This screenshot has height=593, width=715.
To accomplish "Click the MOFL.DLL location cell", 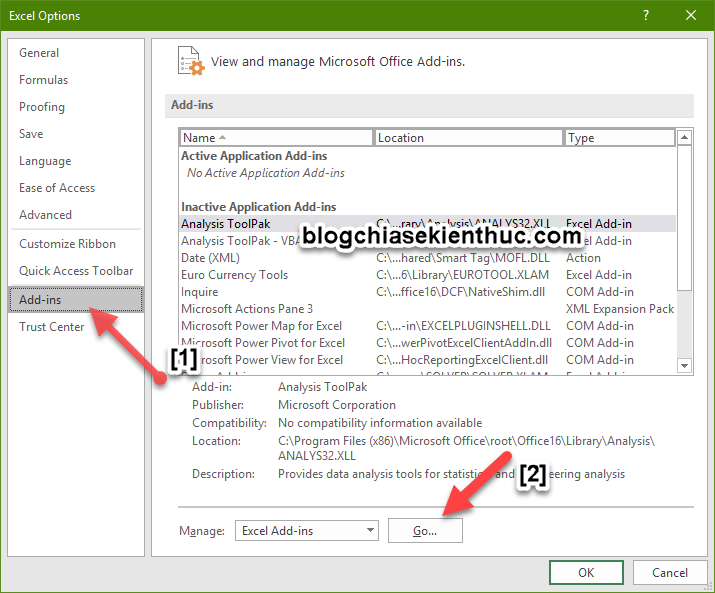I will (x=463, y=258).
